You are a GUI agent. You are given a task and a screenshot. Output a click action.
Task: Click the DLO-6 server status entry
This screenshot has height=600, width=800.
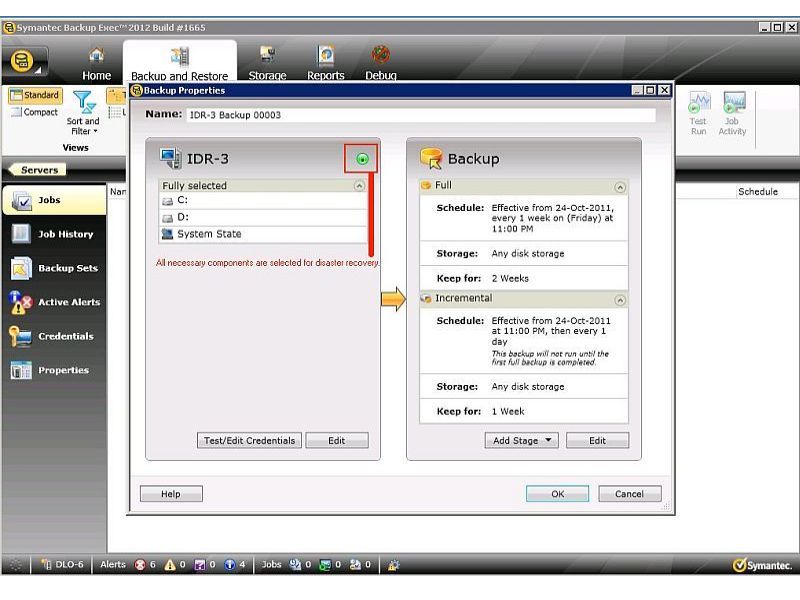[63, 565]
